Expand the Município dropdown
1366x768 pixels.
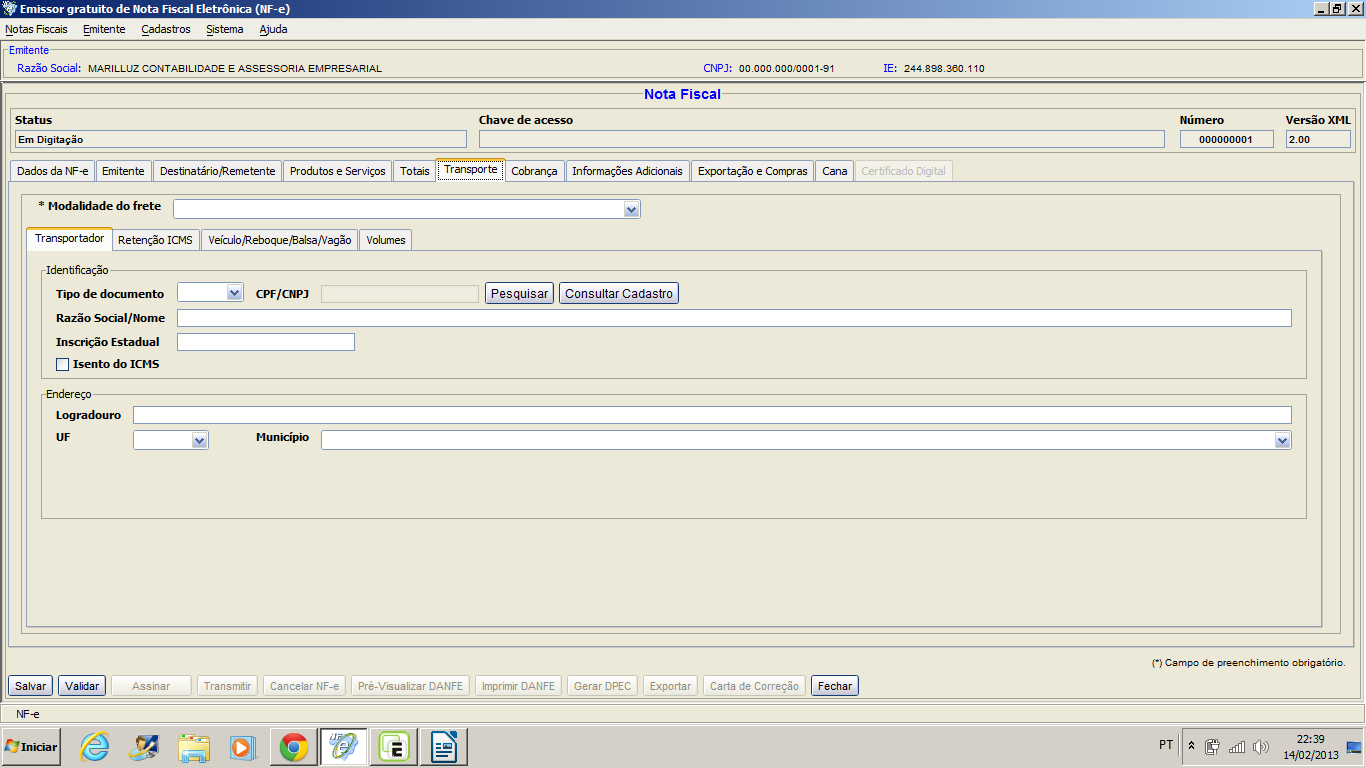coord(1282,440)
